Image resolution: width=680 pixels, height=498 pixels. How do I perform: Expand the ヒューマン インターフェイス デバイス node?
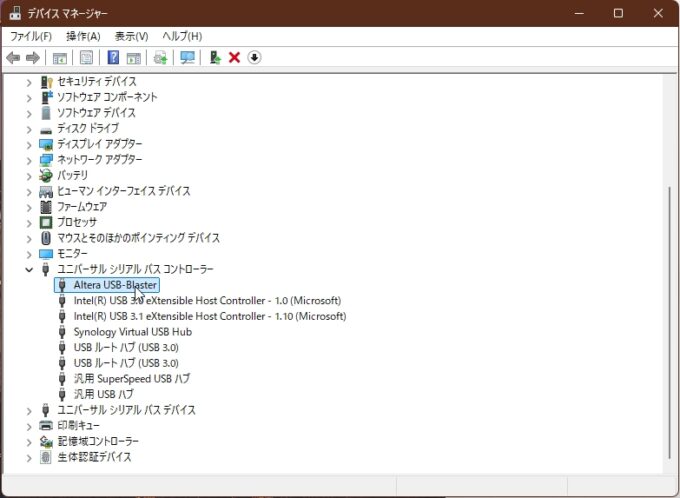tap(29, 192)
